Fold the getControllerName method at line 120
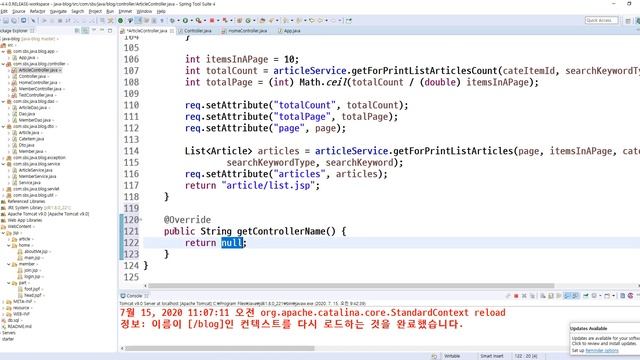Image resolution: width=640 pixels, height=360 pixels. [141, 220]
